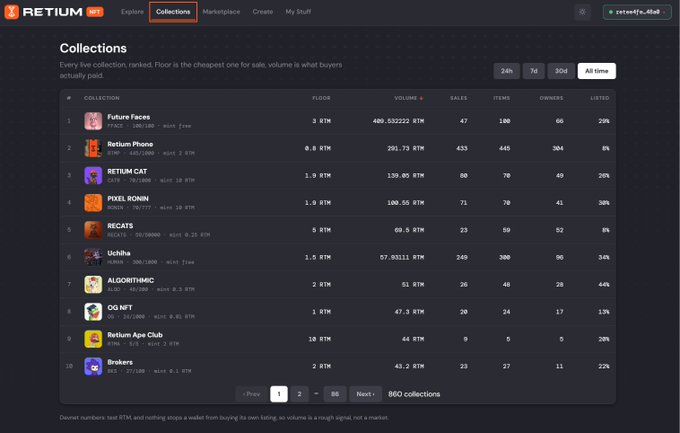Click the NFT badge next to Retium
680x433 pixels.
pos(95,12)
